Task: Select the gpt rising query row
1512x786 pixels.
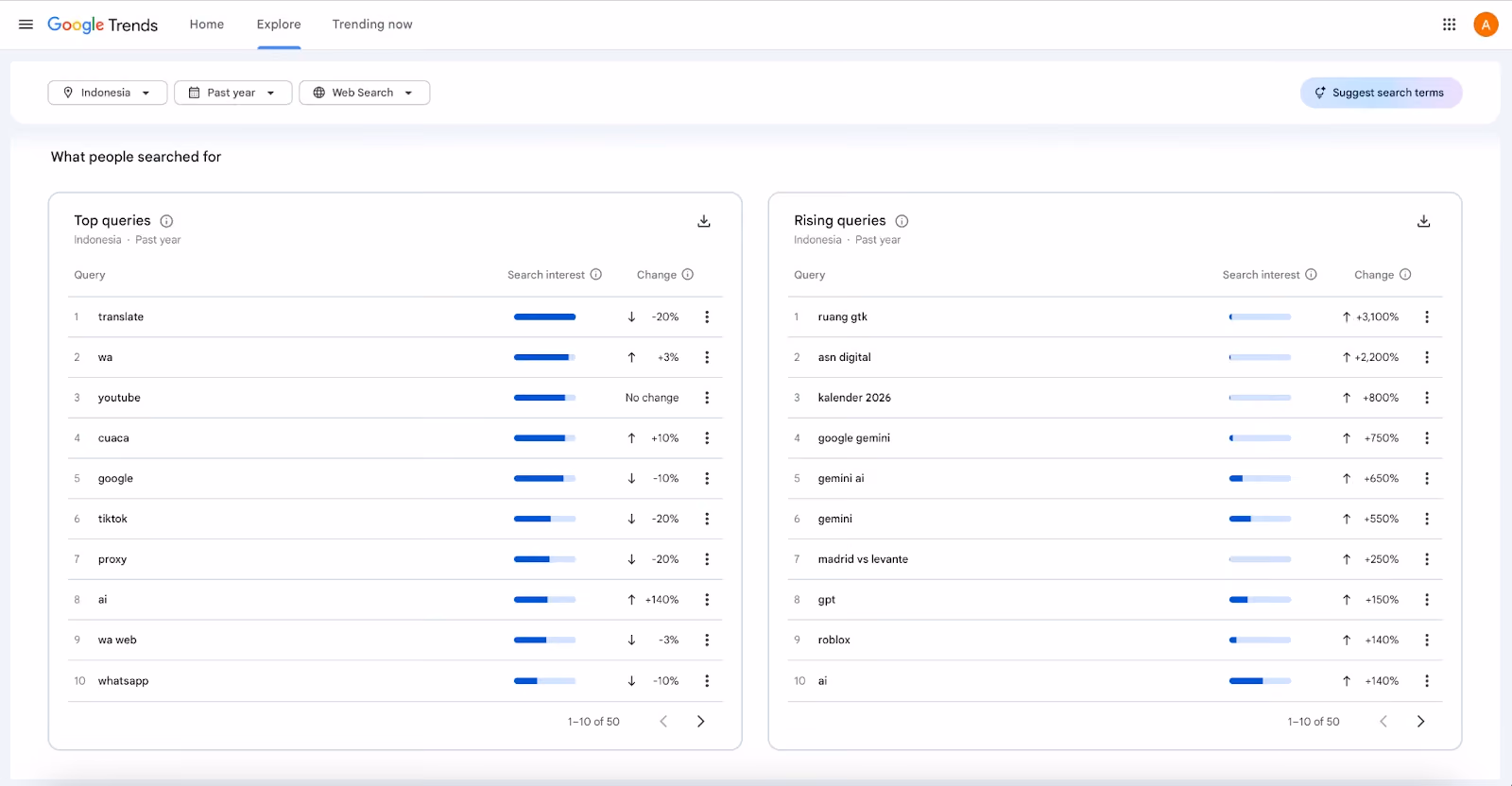Action: 1115,600
